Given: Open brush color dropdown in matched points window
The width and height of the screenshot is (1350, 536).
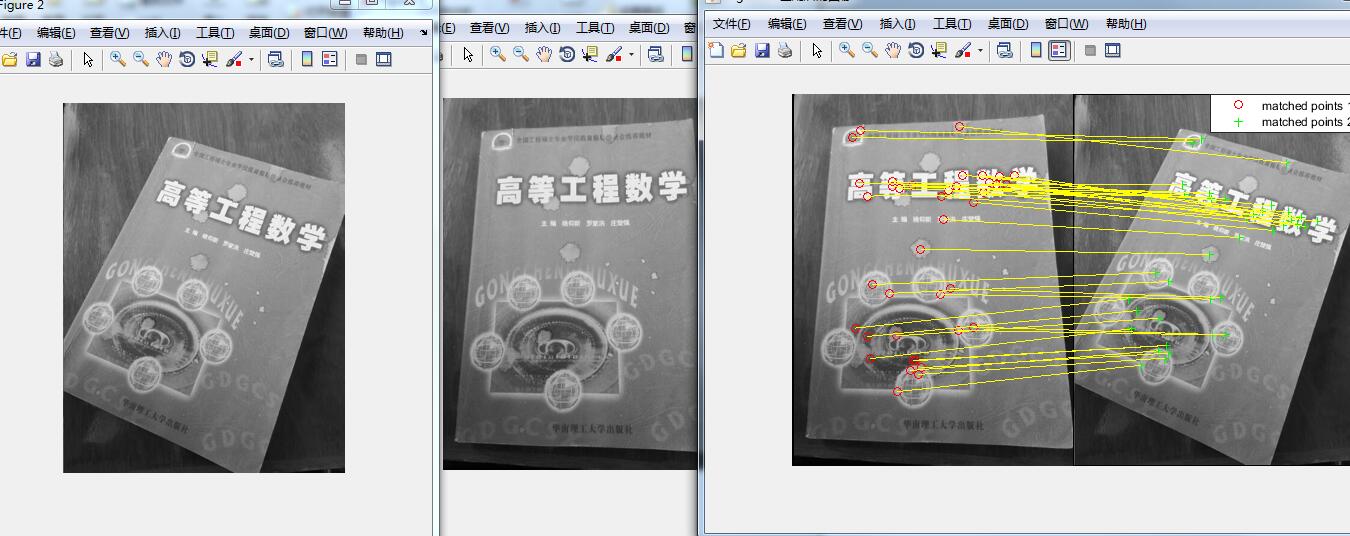Looking at the screenshot, I should (x=980, y=50).
